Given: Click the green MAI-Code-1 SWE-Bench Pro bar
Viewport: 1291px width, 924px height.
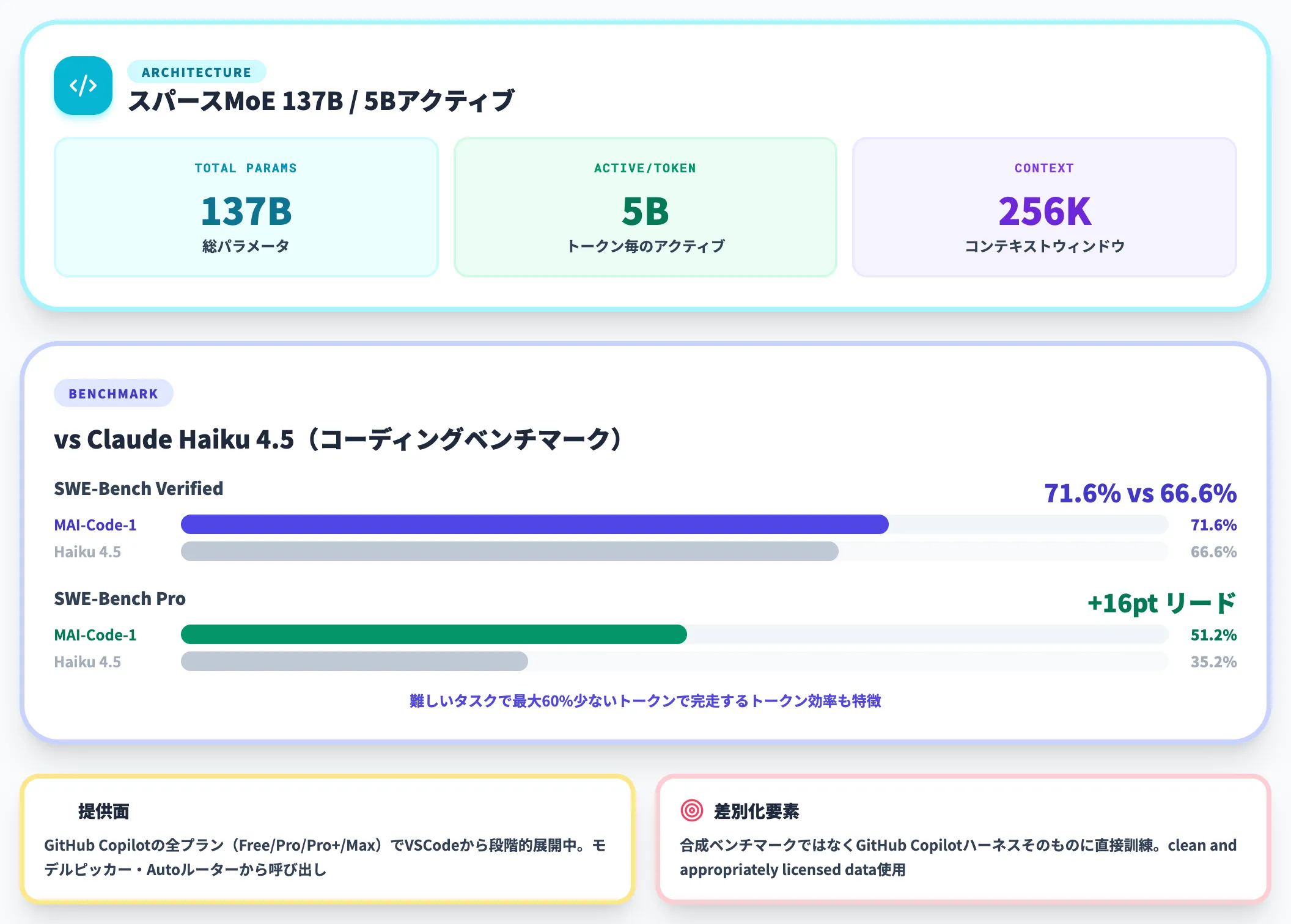Looking at the screenshot, I should pyautogui.click(x=434, y=634).
